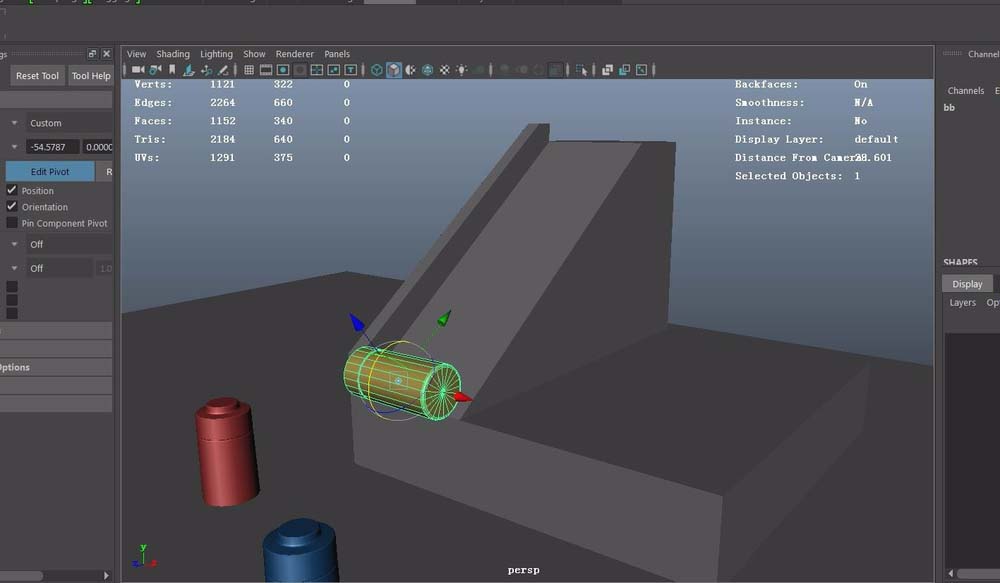The width and height of the screenshot is (1000, 583).
Task: Toggle Wireframe on Shaded icon
Action: 428,70
